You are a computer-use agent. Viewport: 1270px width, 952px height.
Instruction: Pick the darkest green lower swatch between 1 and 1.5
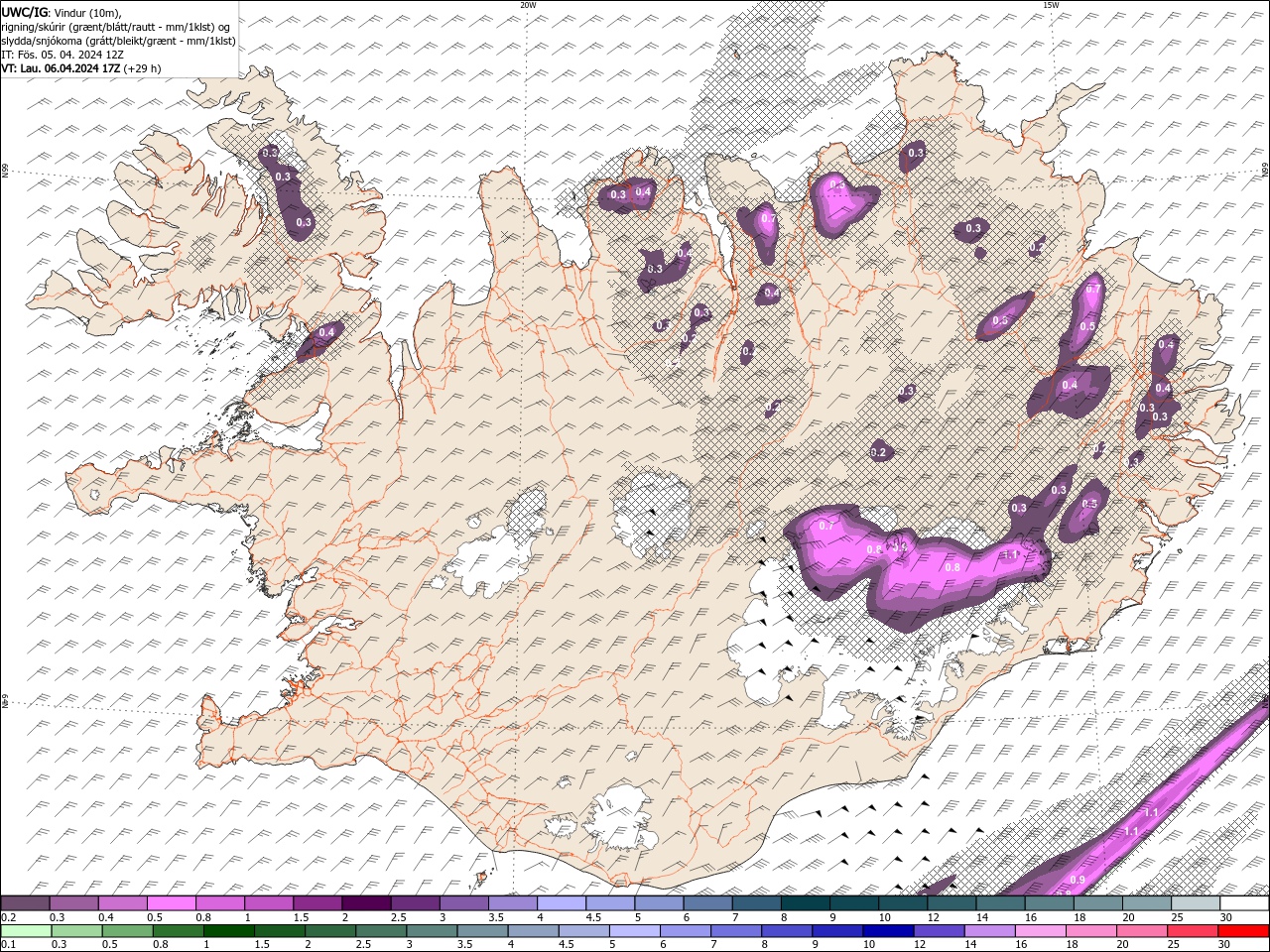click(228, 931)
